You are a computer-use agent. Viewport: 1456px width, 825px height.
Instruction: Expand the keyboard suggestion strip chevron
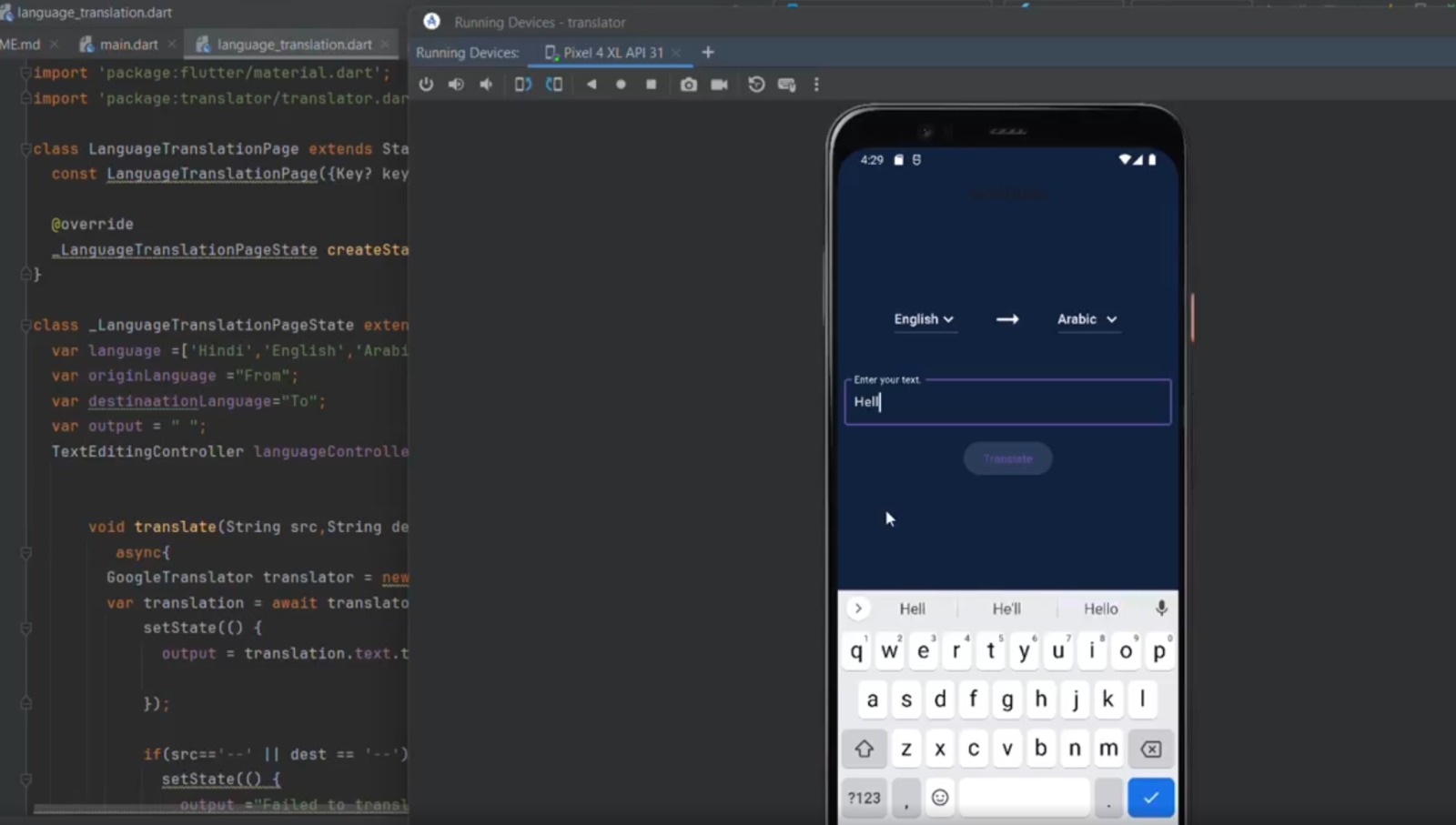click(x=858, y=609)
